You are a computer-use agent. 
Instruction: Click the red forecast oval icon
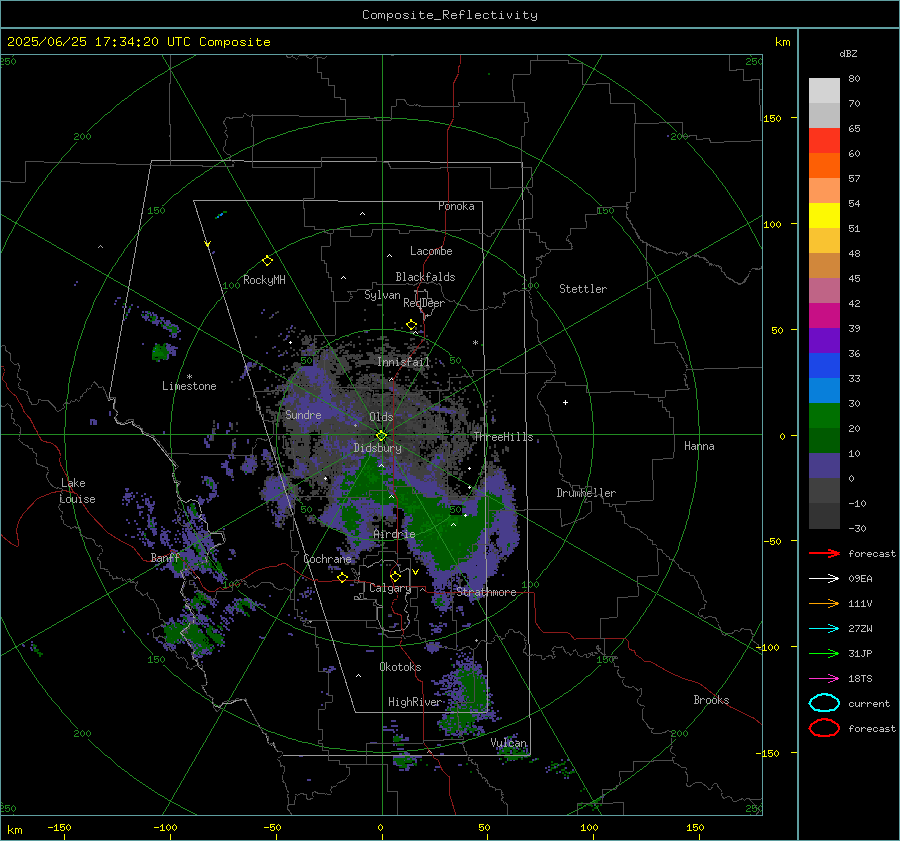click(x=824, y=728)
